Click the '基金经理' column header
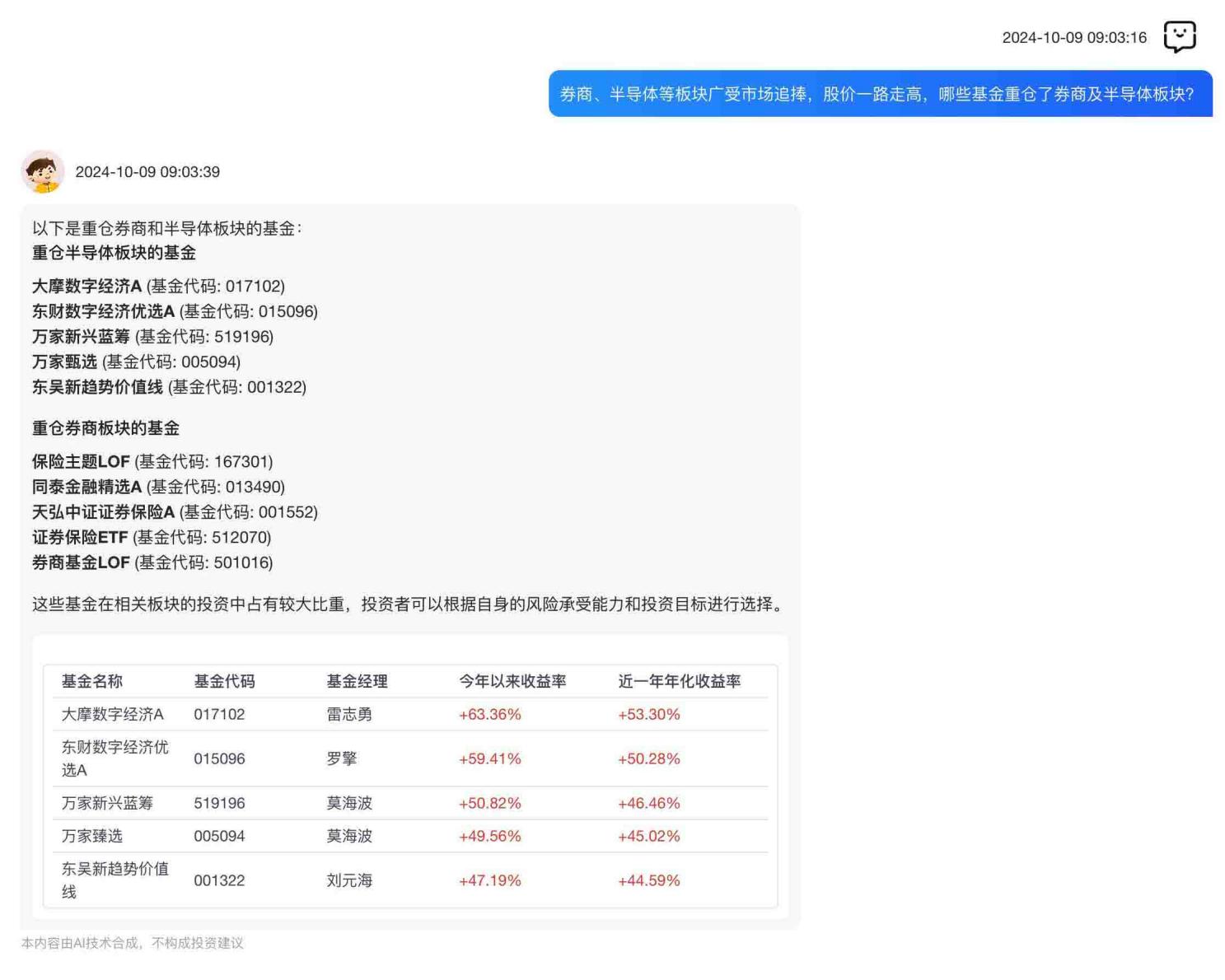The height and width of the screenshot is (980, 1225). 357,682
